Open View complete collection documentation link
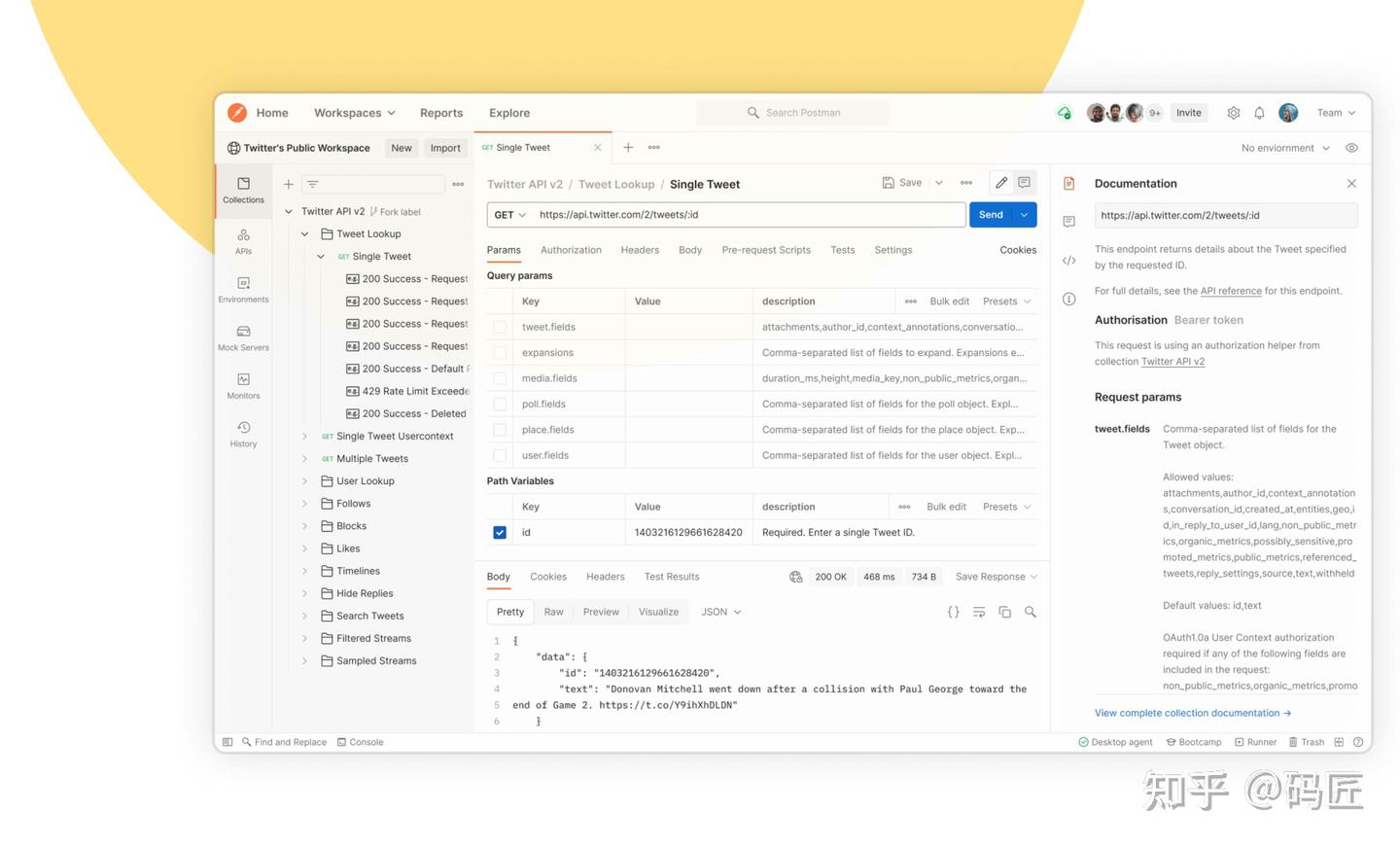The height and width of the screenshot is (849, 1400). tap(1193, 713)
